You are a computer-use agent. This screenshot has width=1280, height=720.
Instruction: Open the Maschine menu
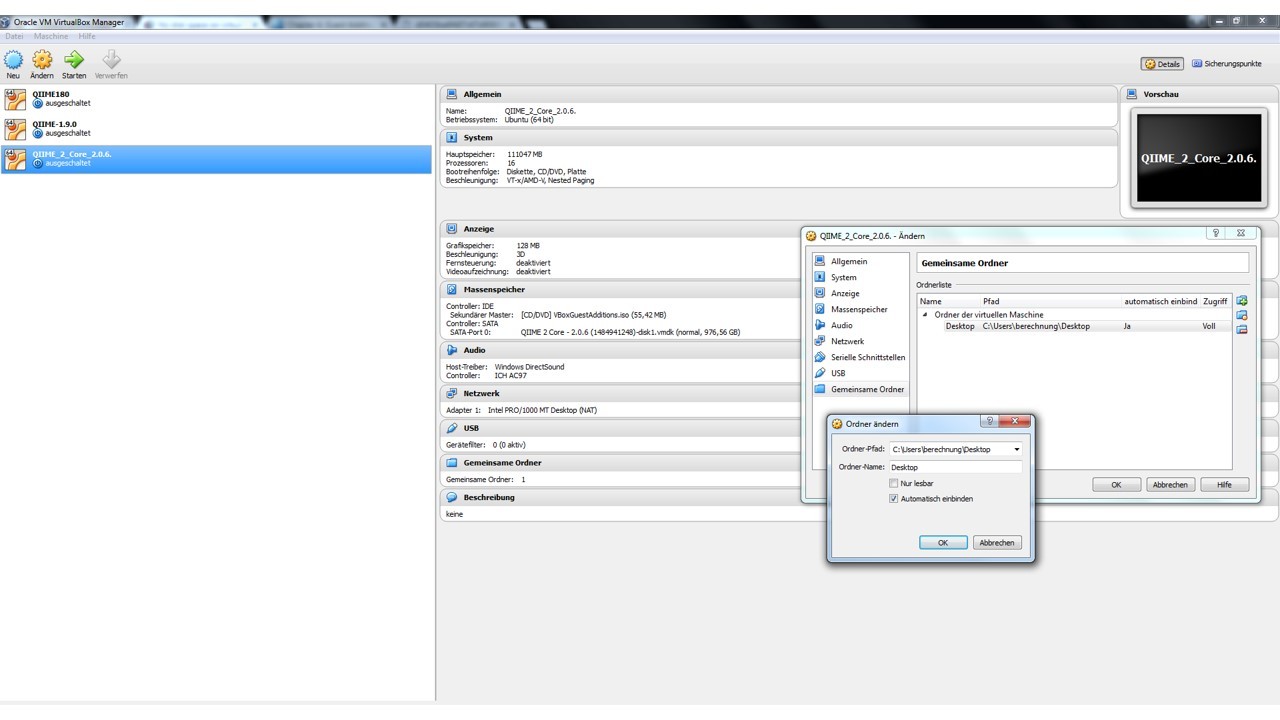(x=51, y=36)
